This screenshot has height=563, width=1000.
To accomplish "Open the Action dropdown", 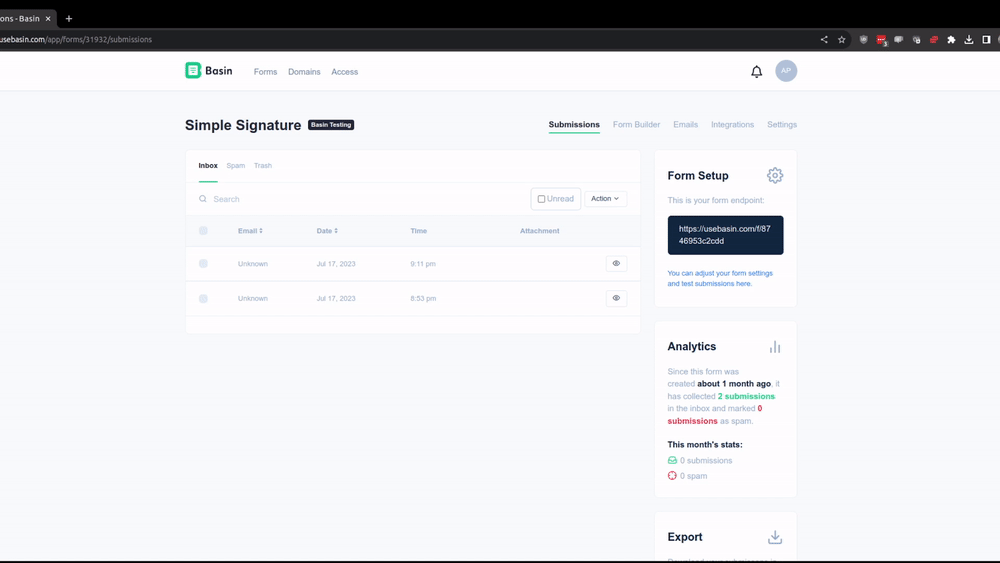I will coord(605,199).
